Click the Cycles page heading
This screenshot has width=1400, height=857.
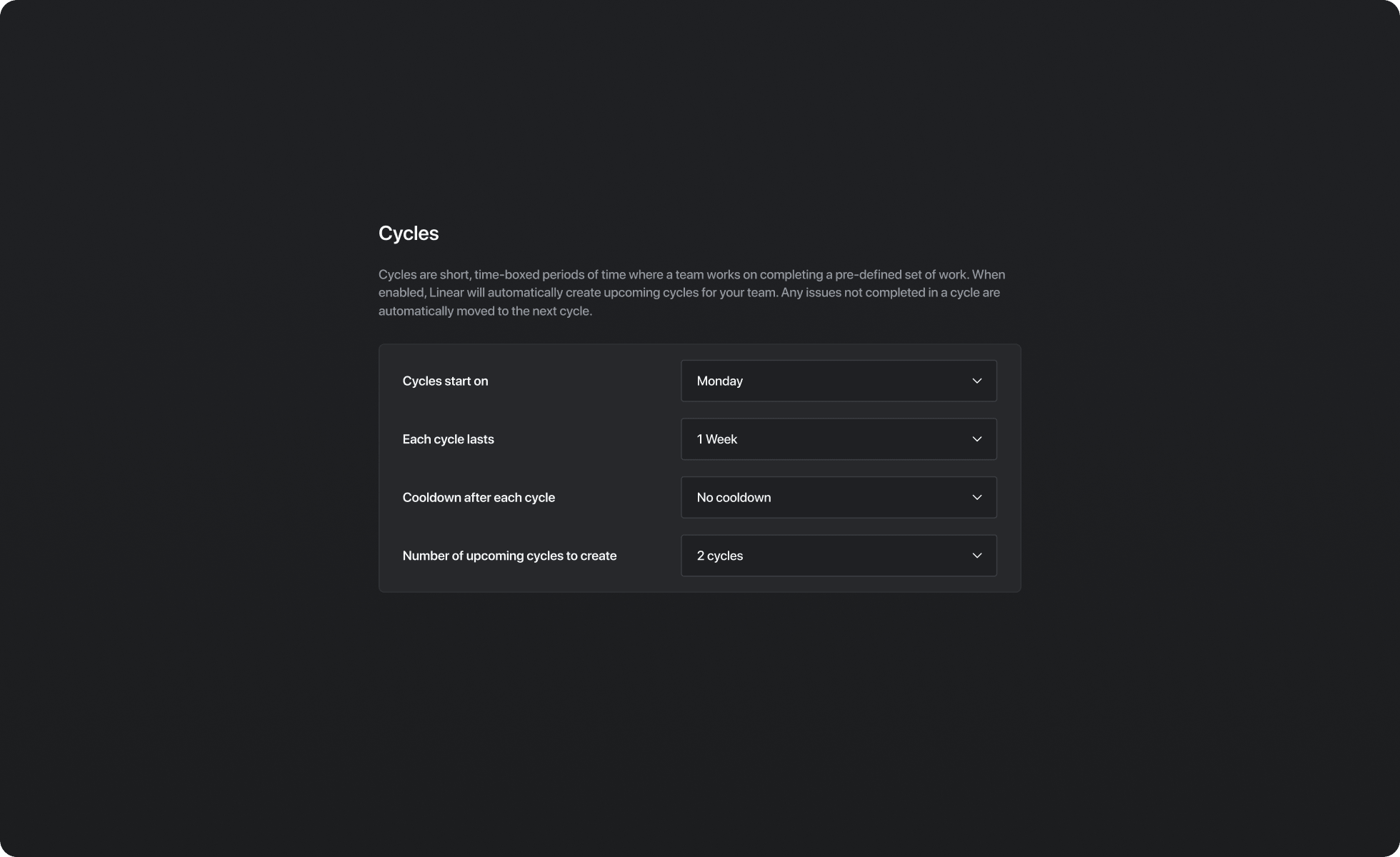(409, 234)
